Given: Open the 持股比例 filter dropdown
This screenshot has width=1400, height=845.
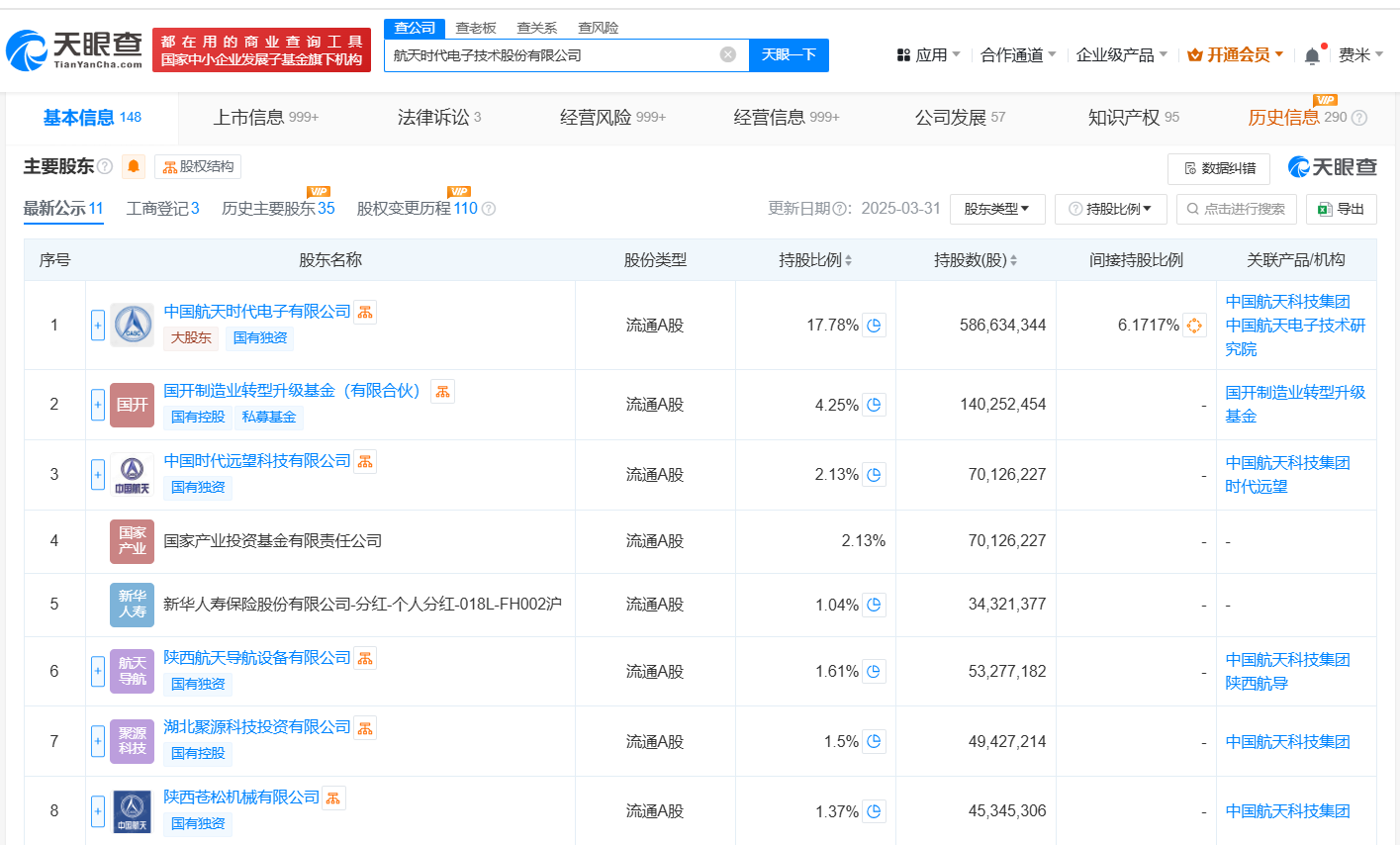Looking at the screenshot, I should point(1110,209).
